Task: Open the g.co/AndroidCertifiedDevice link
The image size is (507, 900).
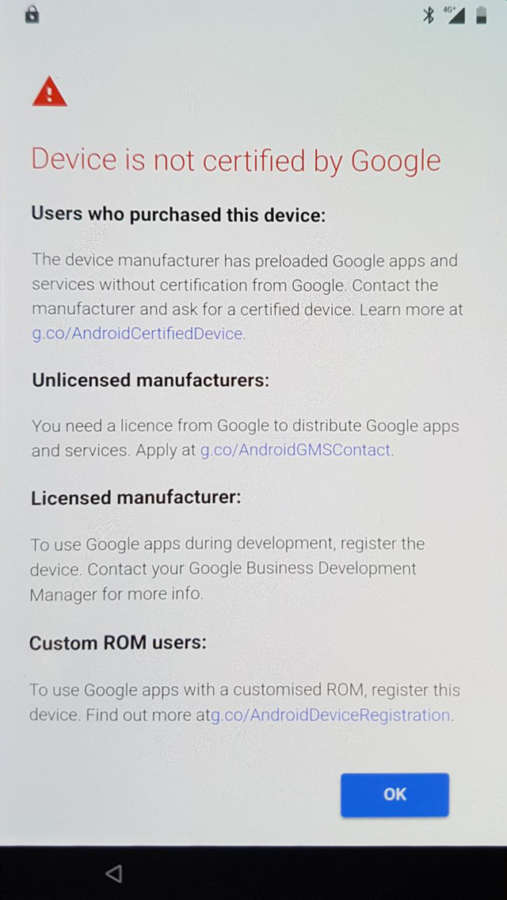Action: 138,333
